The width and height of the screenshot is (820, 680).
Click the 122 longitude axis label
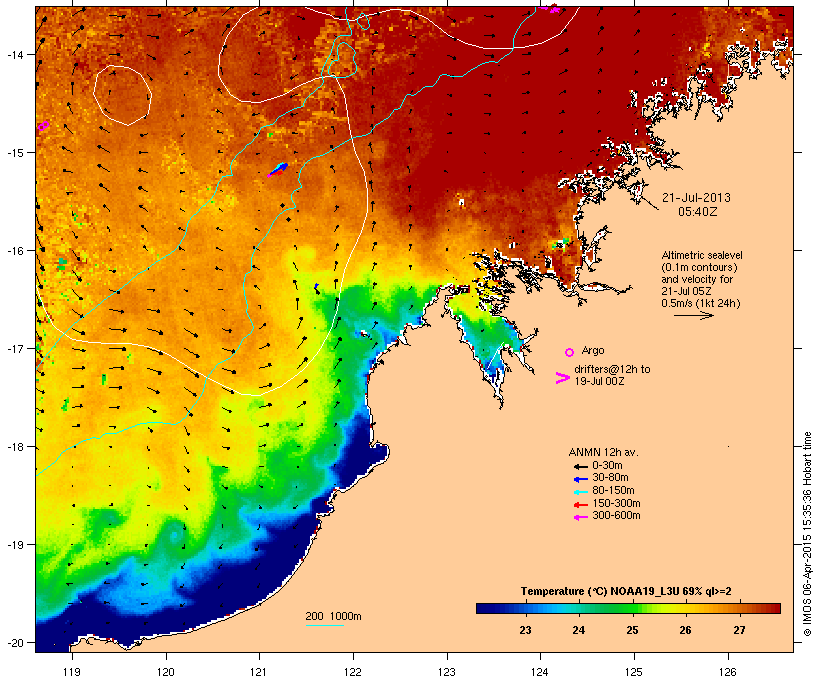coord(353,672)
